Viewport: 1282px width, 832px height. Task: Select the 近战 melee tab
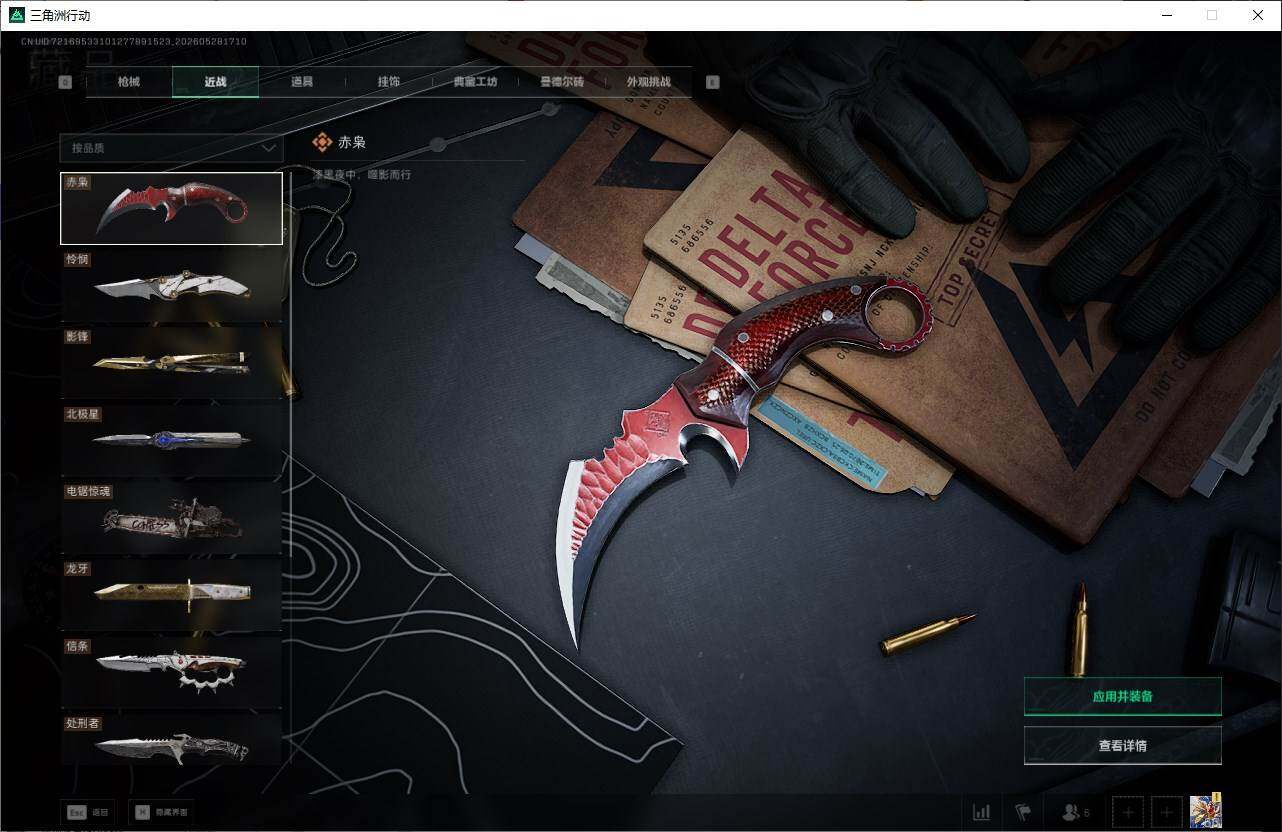coord(215,82)
